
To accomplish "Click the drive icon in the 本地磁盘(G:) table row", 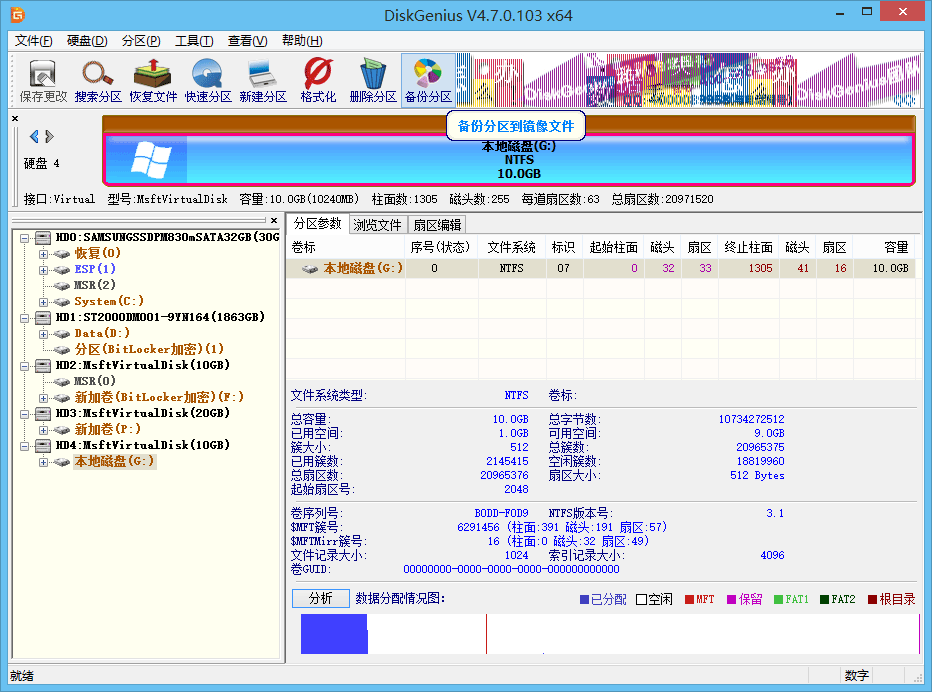I will 310,269.
